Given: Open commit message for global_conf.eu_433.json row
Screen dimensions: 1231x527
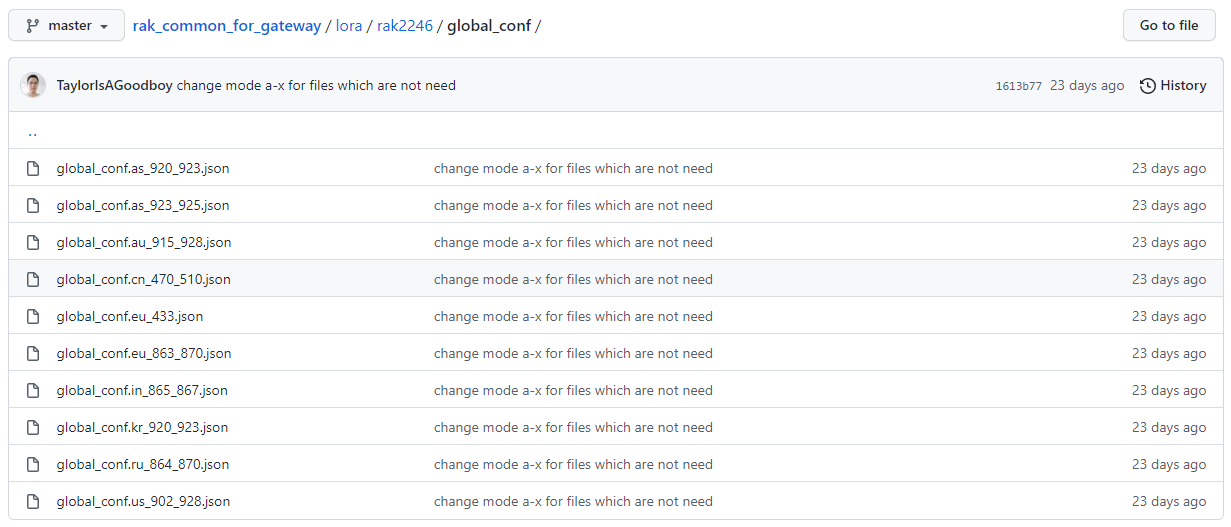Looking at the screenshot, I should pos(573,316).
